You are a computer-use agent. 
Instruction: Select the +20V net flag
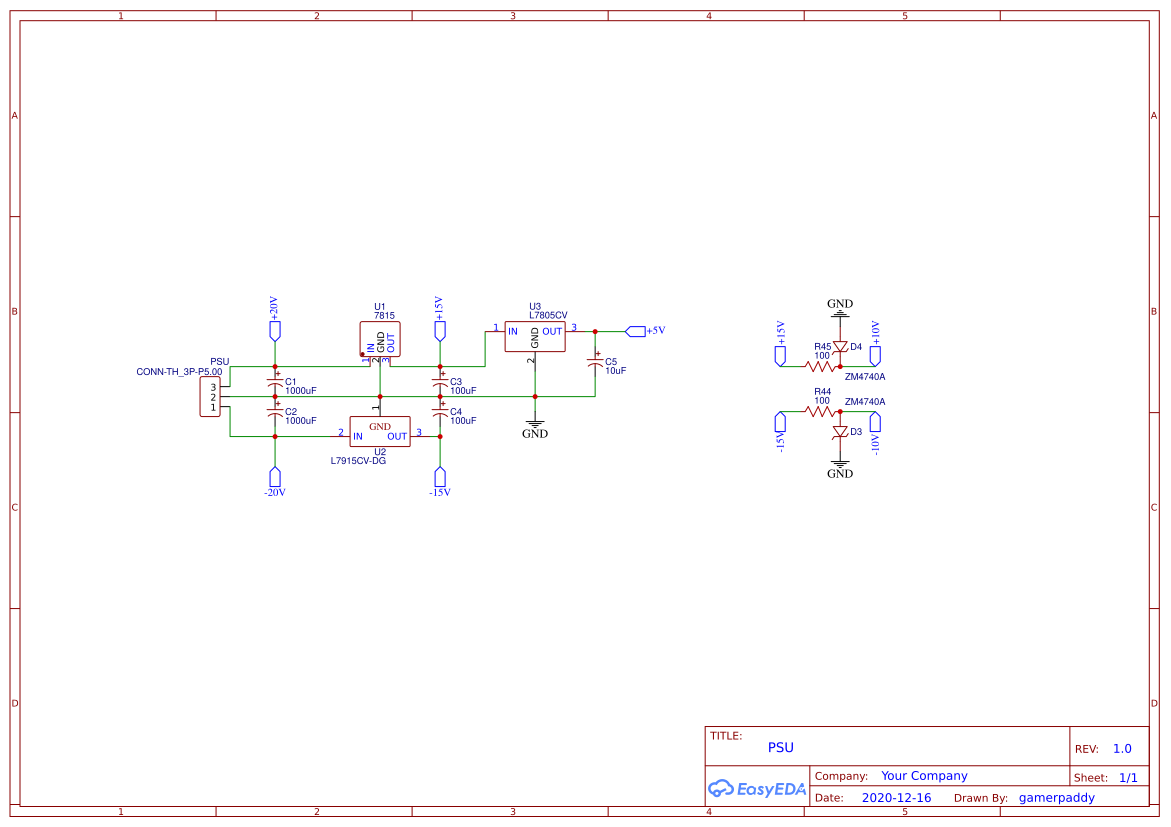click(x=274, y=330)
